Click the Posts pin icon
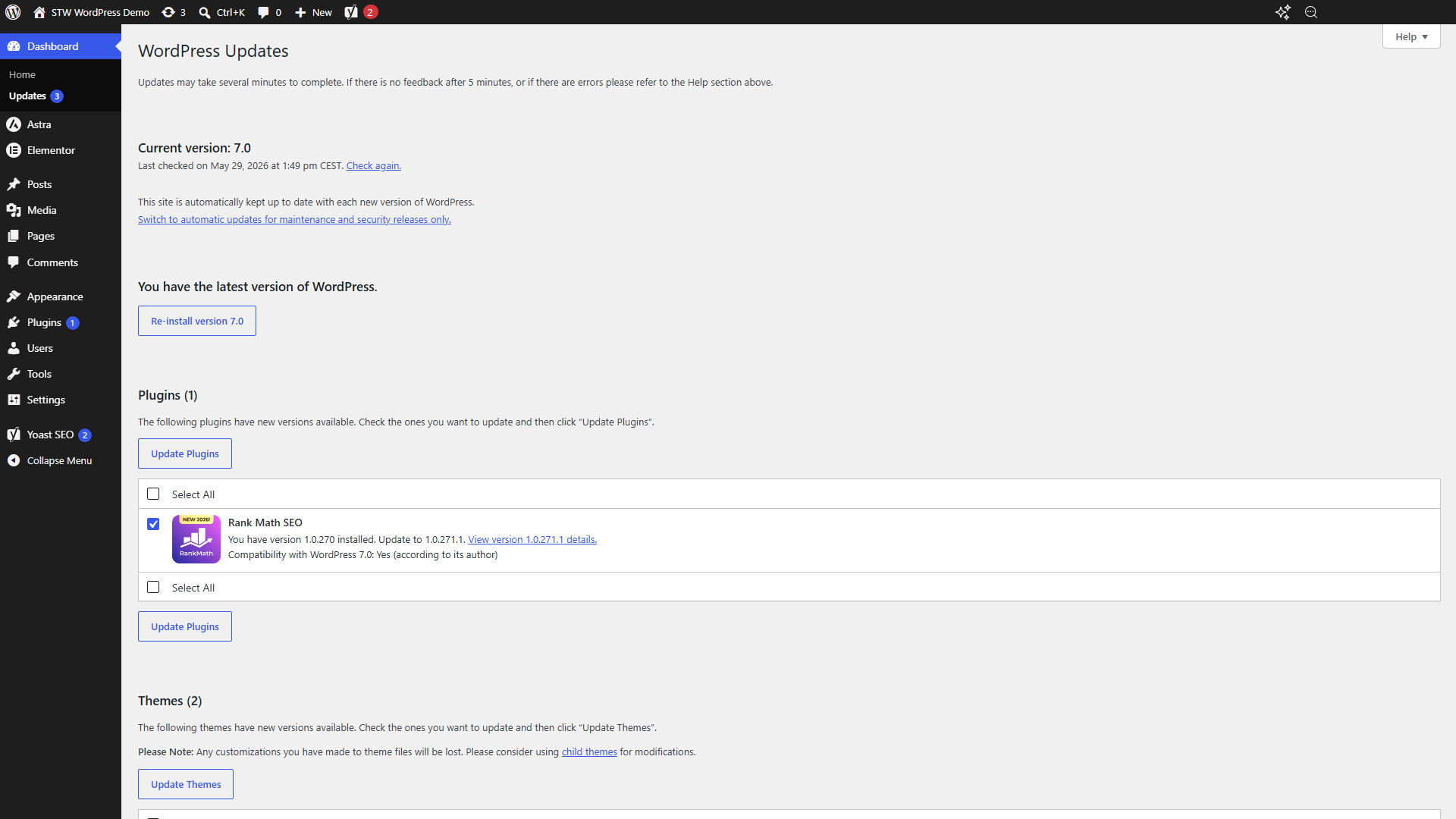This screenshot has width=1456, height=819. click(14, 184)
